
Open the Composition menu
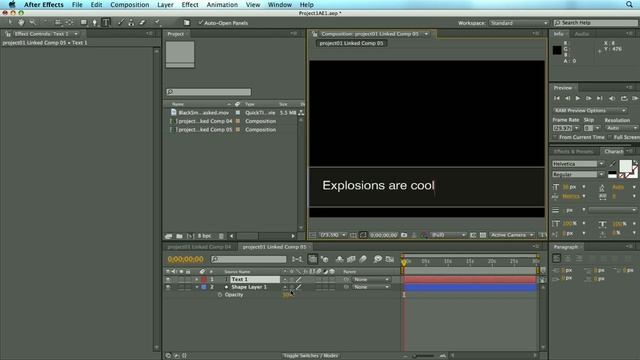[x=129, y=5]
